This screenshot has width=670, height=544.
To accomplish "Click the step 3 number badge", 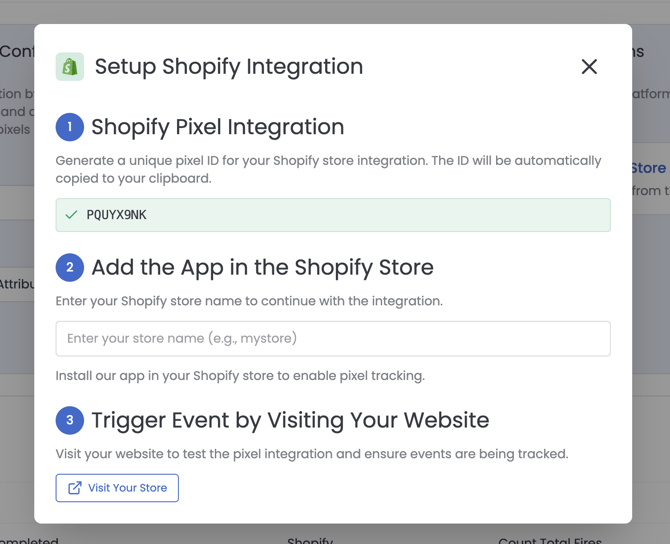I will click(70, 420).
